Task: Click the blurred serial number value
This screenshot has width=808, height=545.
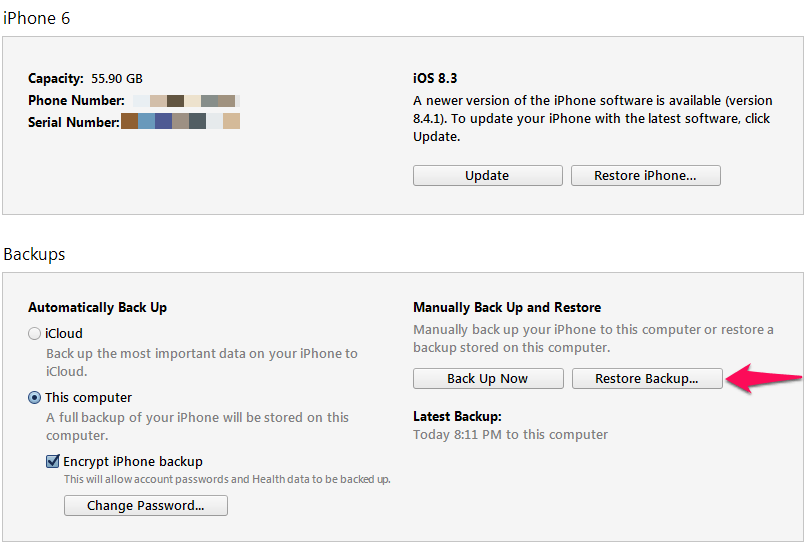Action: [x=180, y=121]
